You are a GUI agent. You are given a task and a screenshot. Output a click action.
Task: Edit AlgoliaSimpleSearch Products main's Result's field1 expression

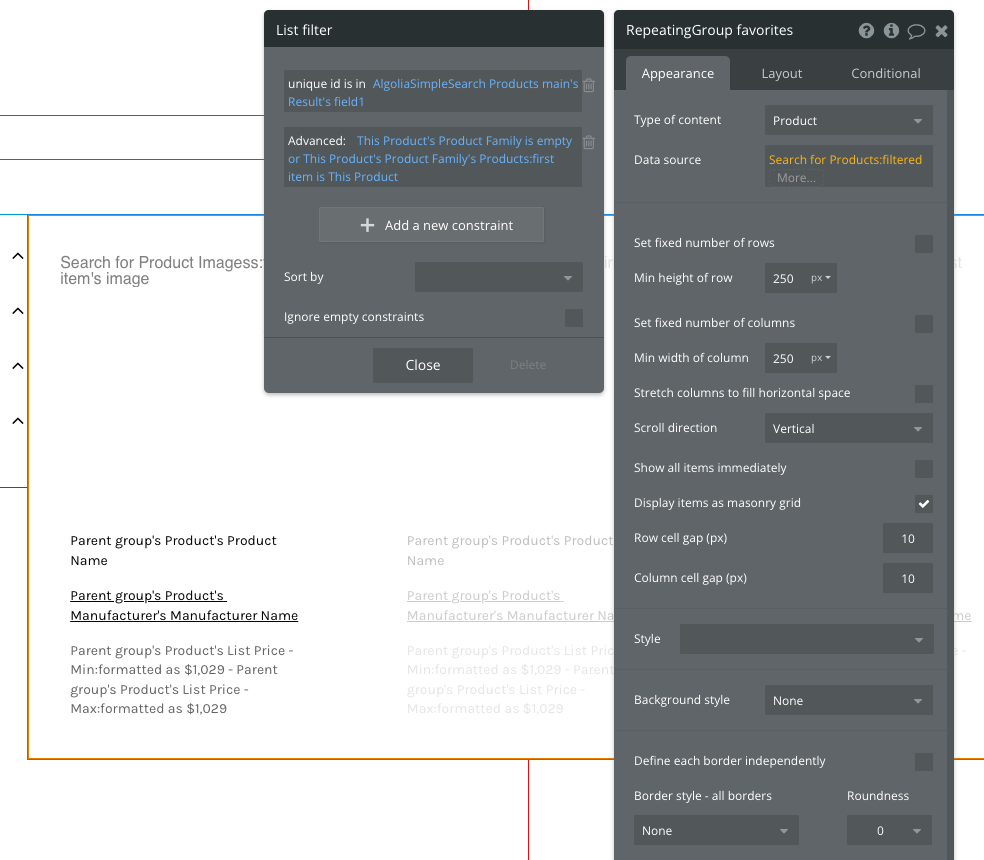point(433,92)
